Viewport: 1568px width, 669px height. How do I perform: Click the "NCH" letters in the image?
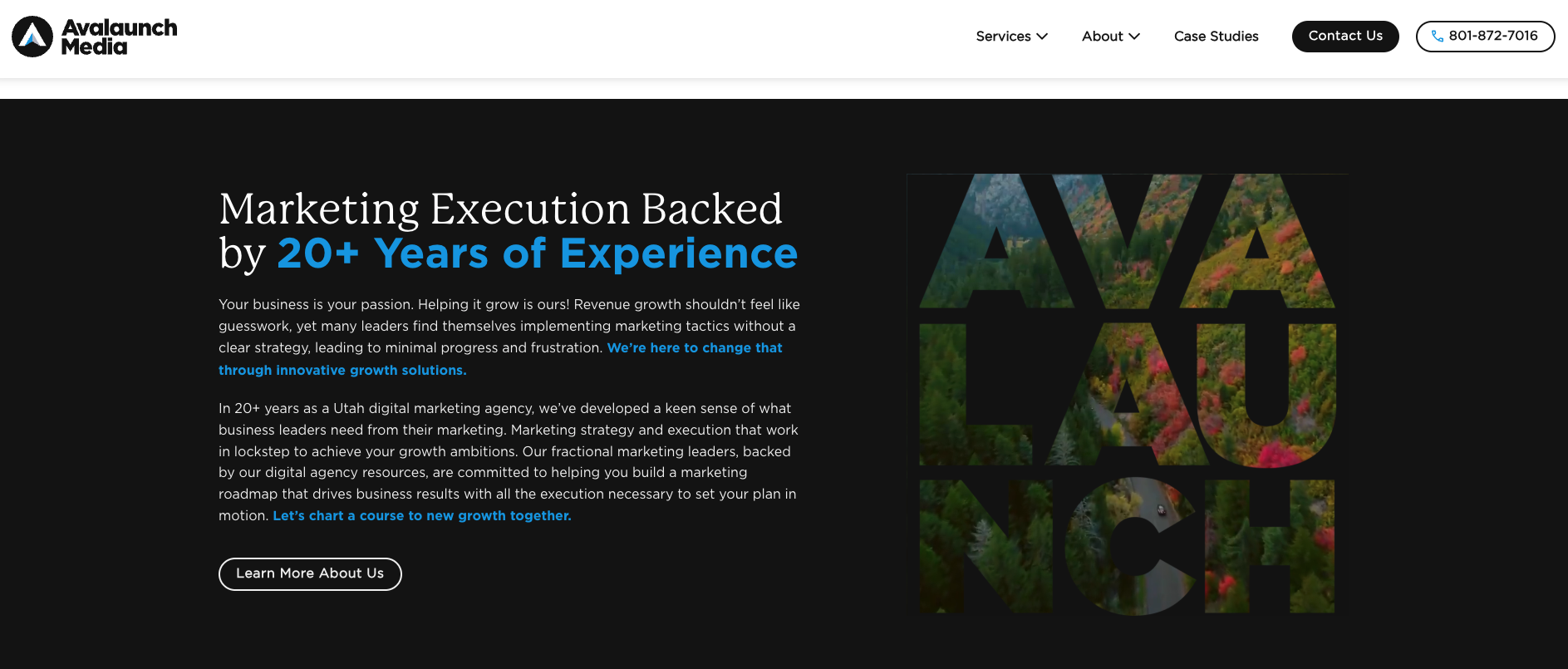click(x=1127, y=546)
